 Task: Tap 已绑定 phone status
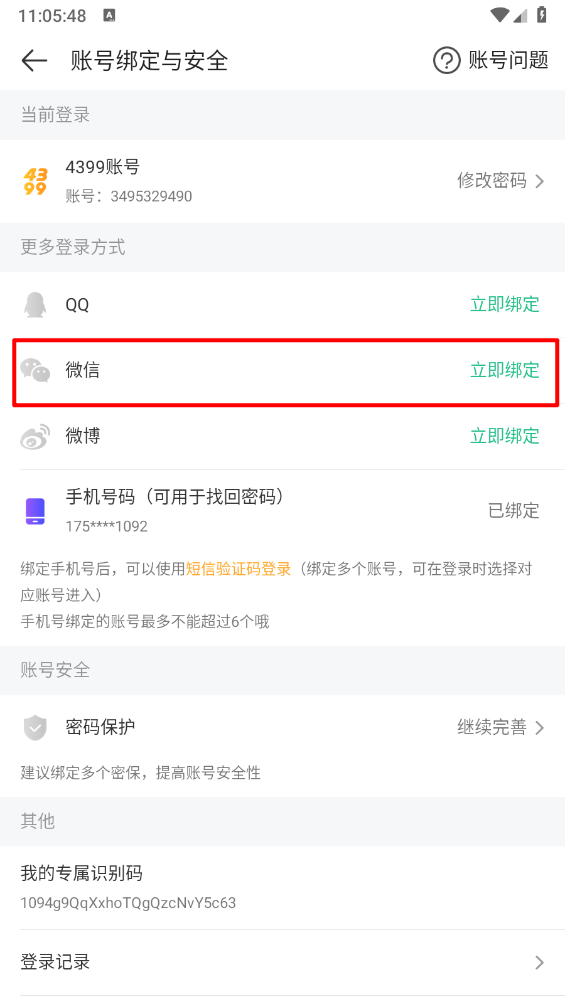click(x=514, y=510)
